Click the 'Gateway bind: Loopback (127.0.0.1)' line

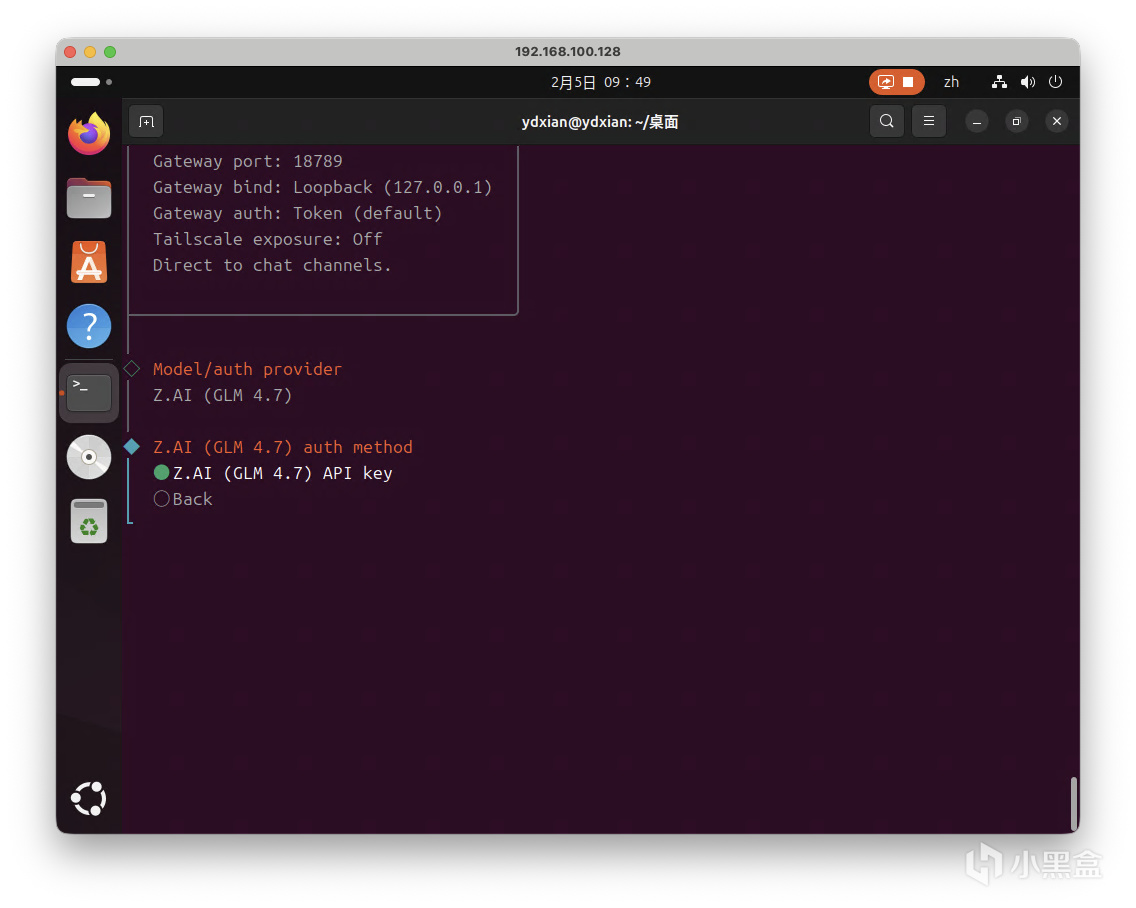322,188
